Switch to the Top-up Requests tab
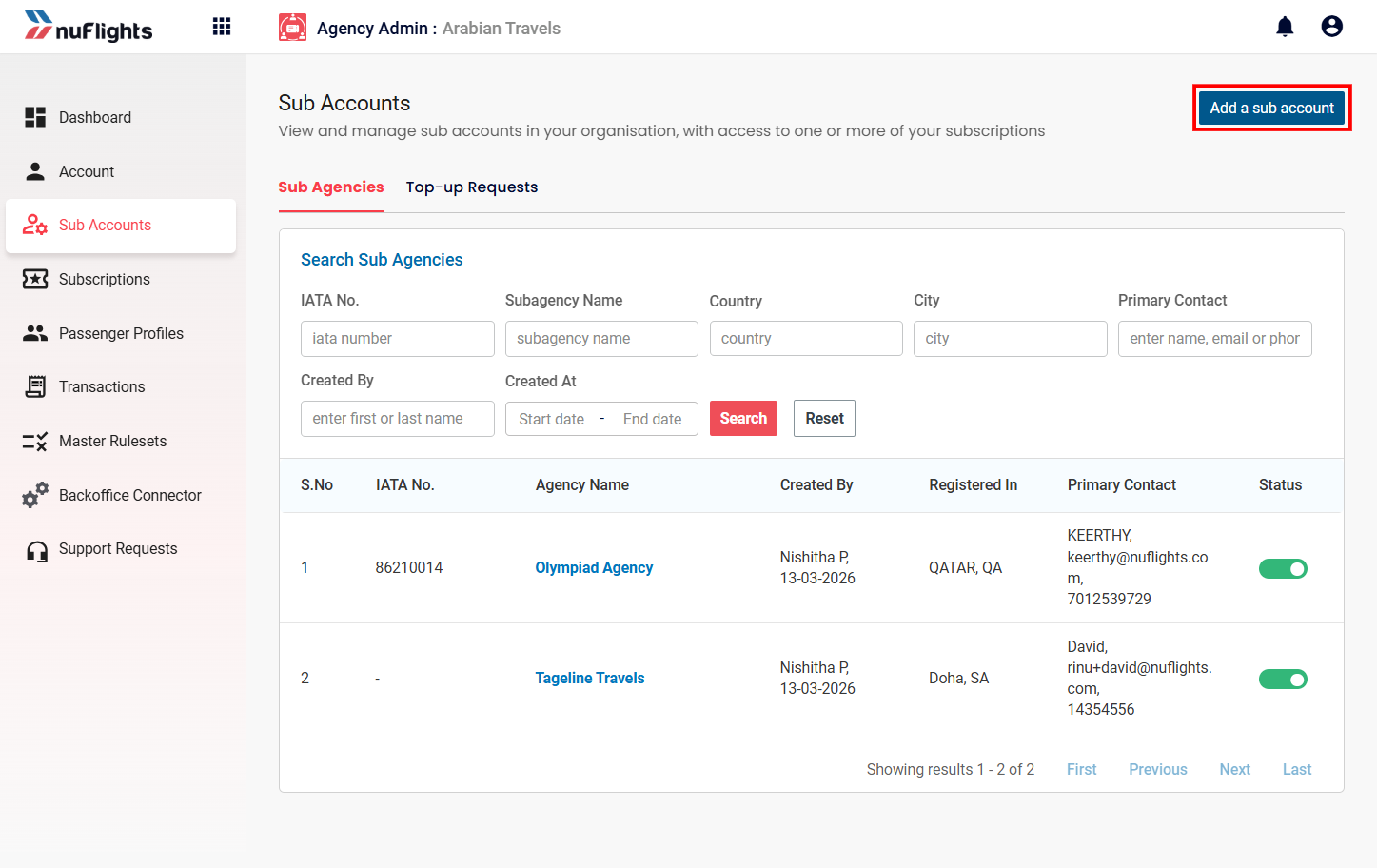 point(472,187)
